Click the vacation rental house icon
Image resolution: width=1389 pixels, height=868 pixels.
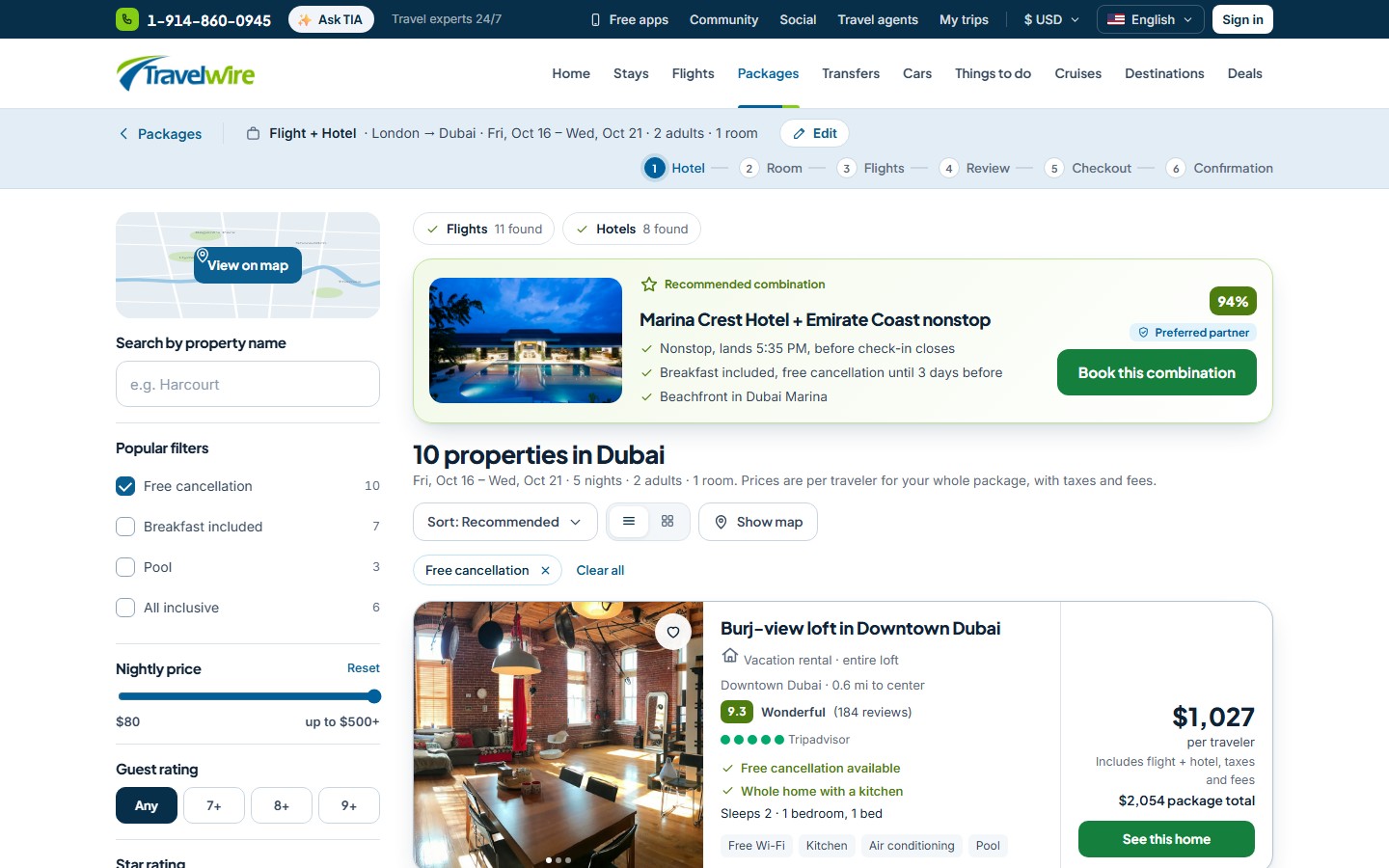click(730, 656)
